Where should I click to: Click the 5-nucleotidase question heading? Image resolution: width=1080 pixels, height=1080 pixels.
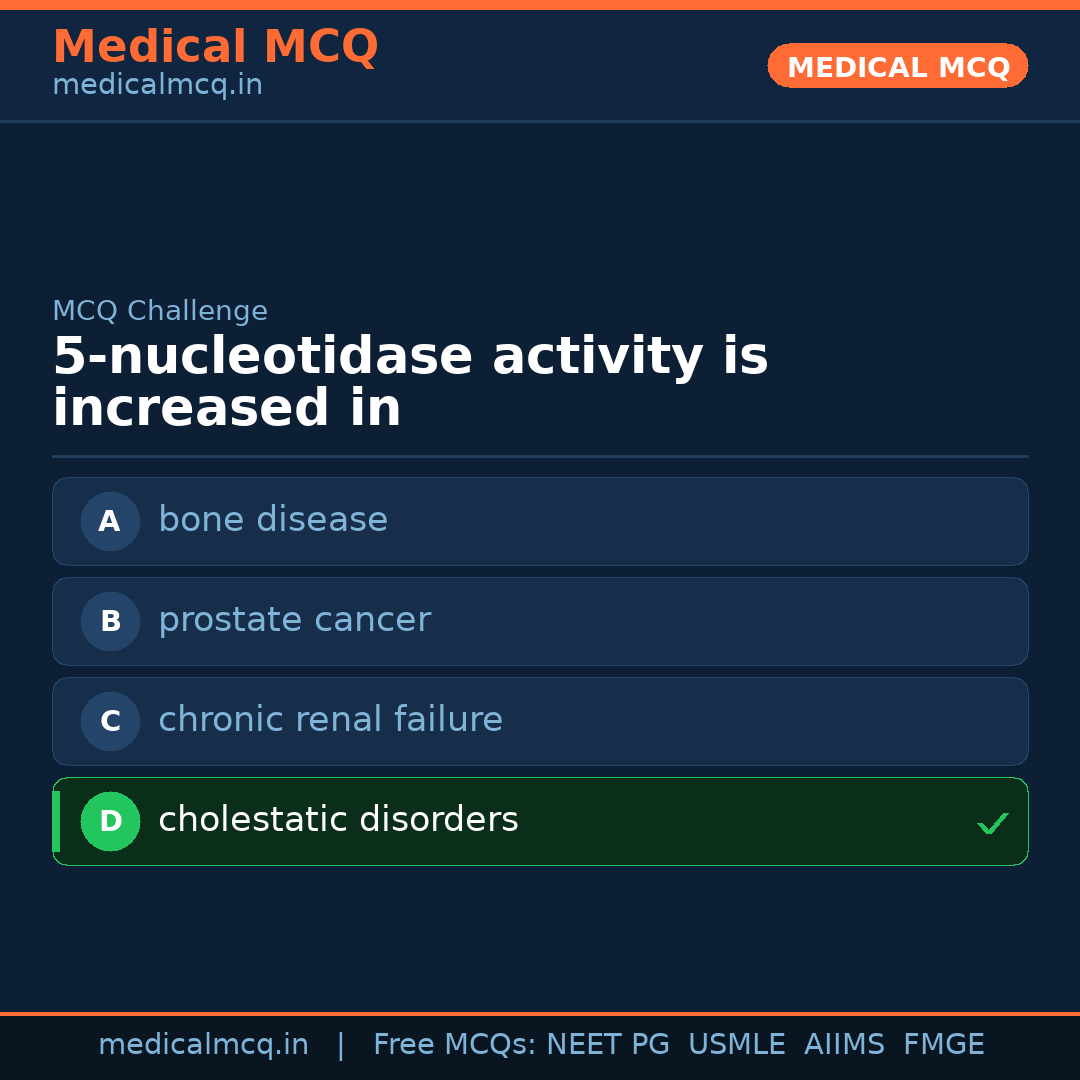coord(410,383)
